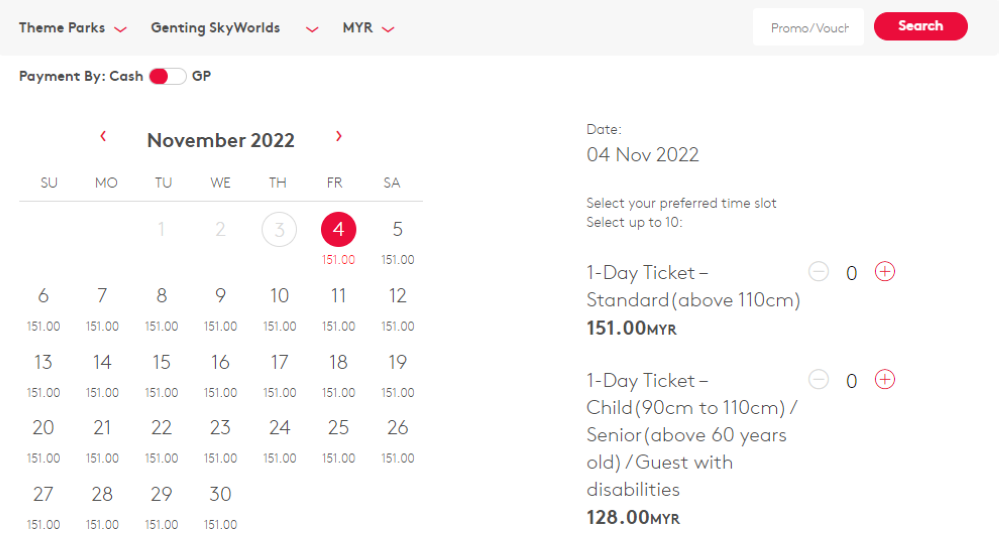Open the Theme Parks dropdown
Viewport: 1000px width, 554px height.
[x=73, y=28]
